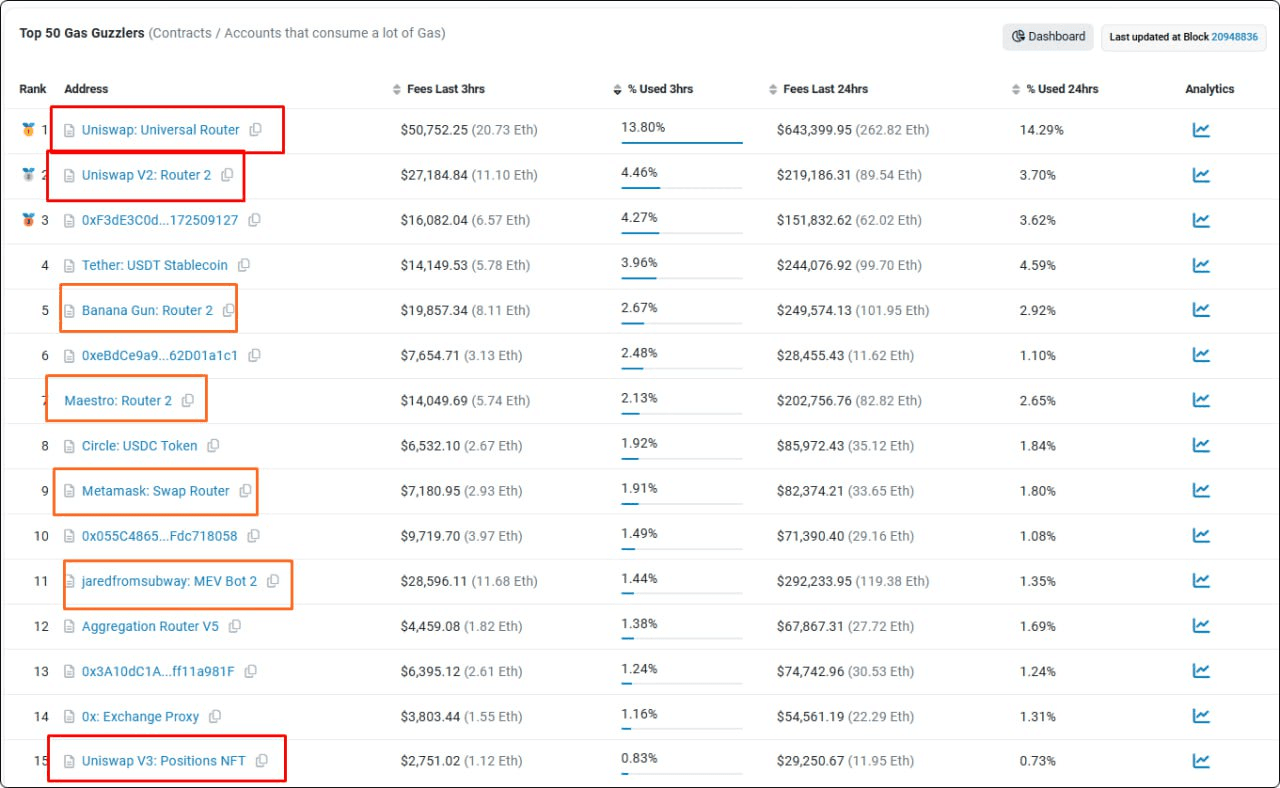Open Tether: USDT Stablecoin address page
Screen dimensions: 1280x788
coord(155,265)
